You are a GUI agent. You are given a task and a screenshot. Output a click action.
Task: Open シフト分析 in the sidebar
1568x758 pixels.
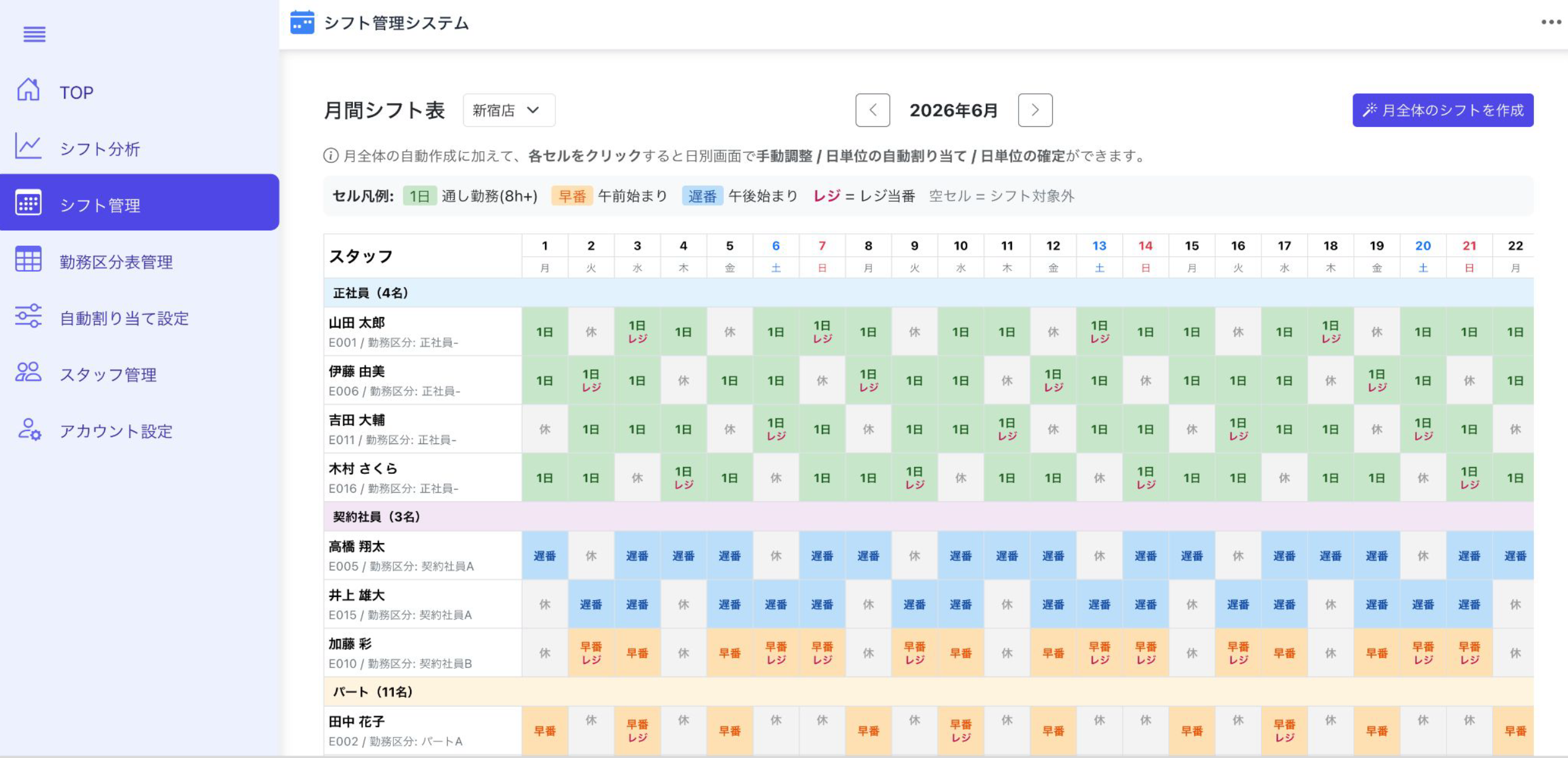click(139, 148)
